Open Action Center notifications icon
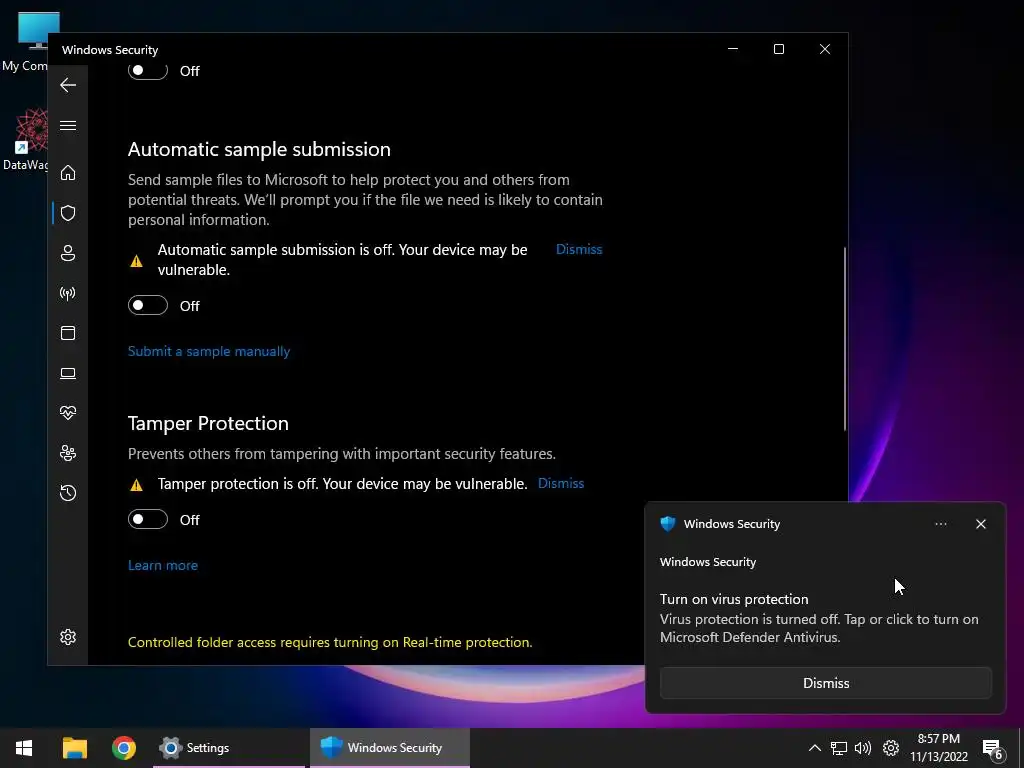The height and width of the screenshot is (768, 1024). [993, 749]
